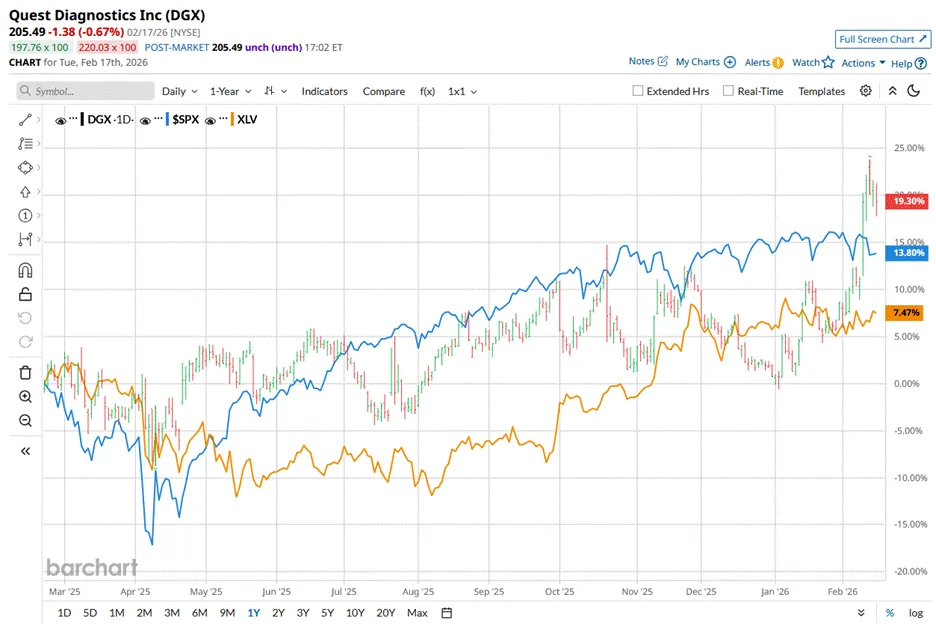Open the Actions dropdown menu
Viewport: 936px width, 624px height.
pyautogui.click(x=863, y=63)
